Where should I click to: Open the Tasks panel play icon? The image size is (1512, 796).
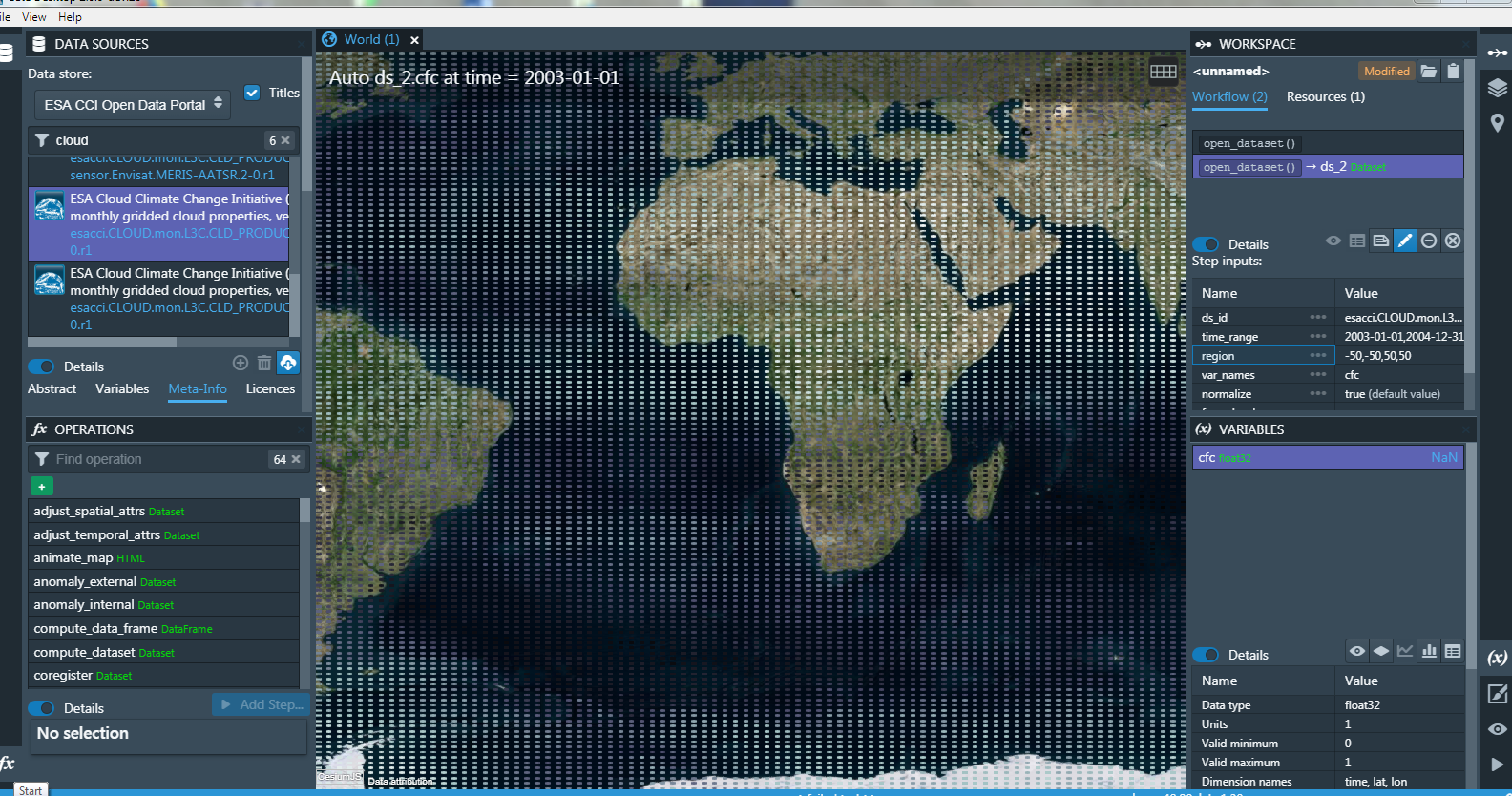(x=1497, y=765)
